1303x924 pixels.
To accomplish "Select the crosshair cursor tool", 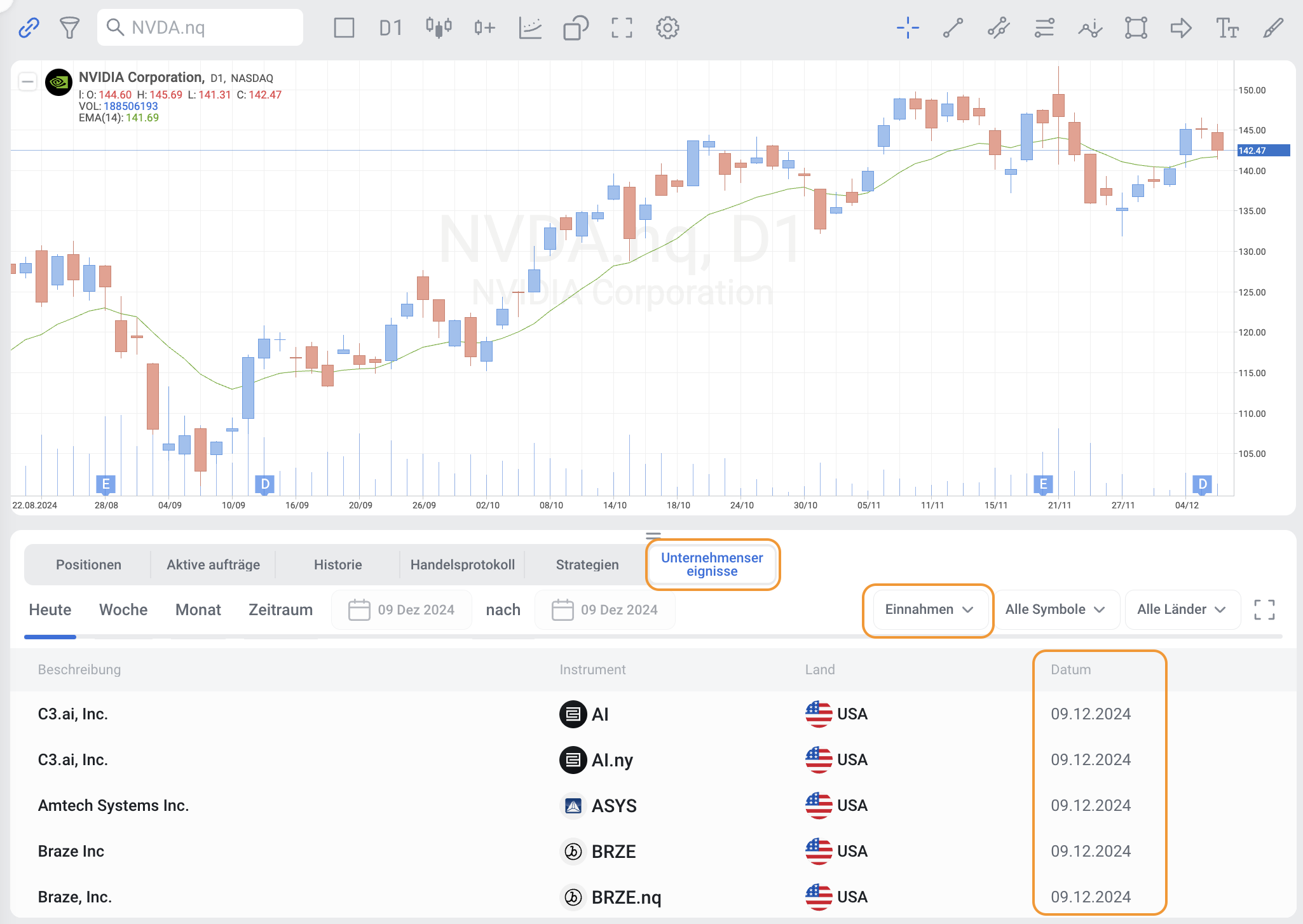I will [x=908, y=27].
